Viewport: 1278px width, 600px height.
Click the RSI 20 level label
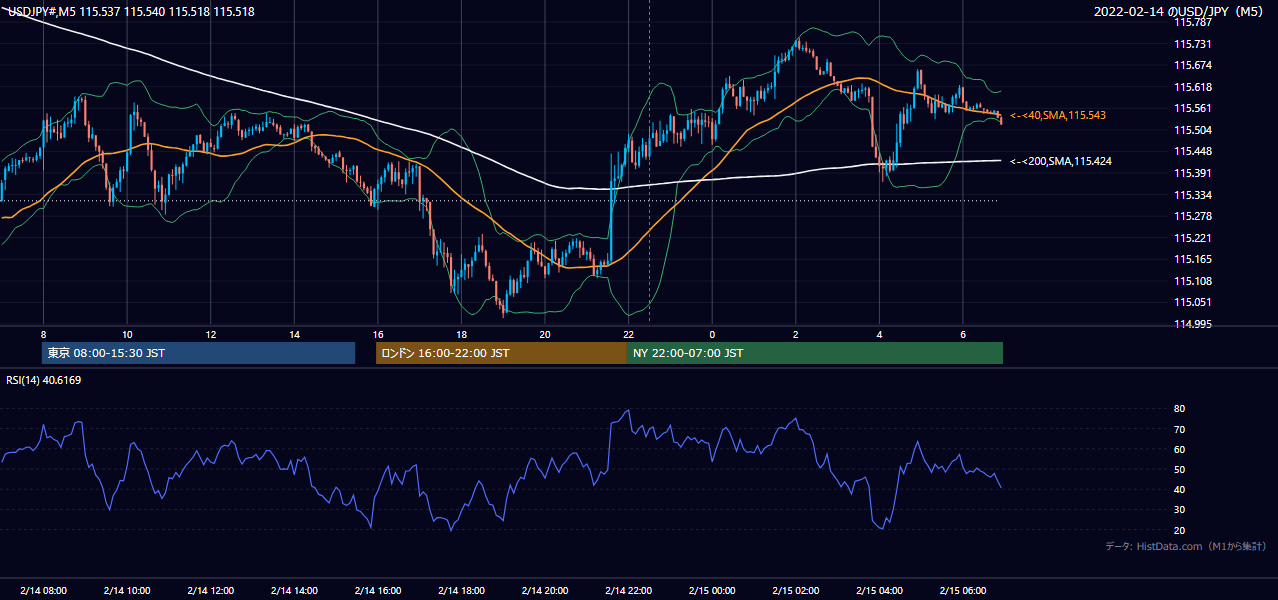click(x=1179, y=530)
